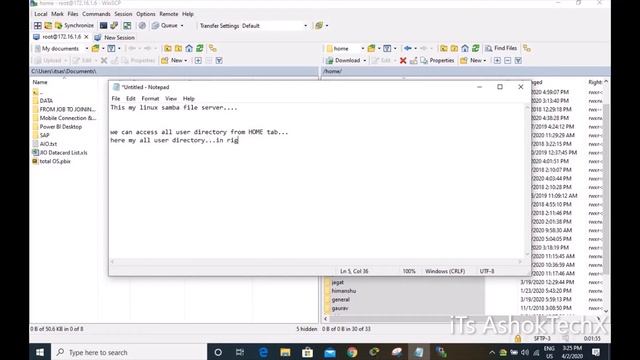640x360 pixels.
Task: Go to local root directory icon
Action: click(178, 48)
